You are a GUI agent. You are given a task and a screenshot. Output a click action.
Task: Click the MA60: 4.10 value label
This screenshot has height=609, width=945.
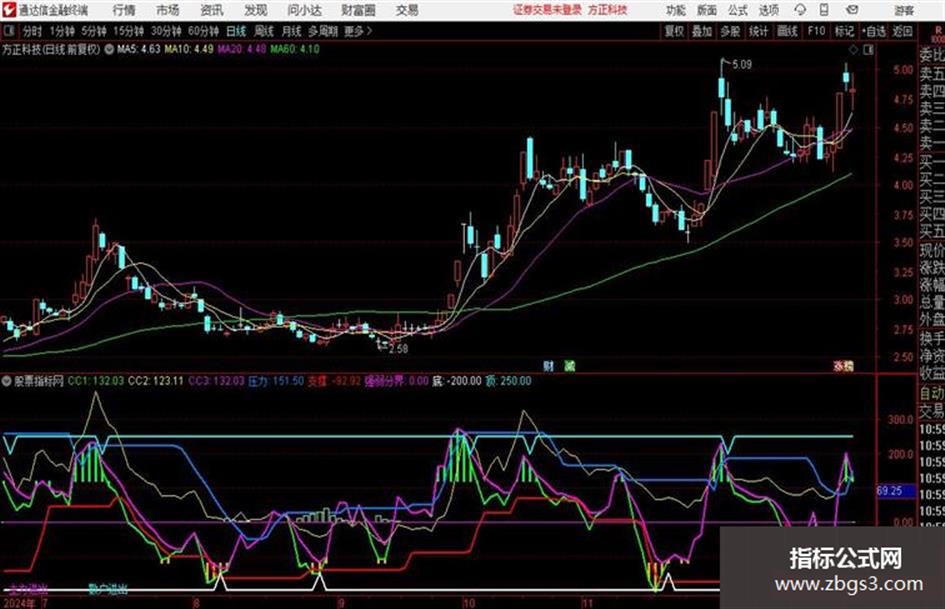295,49
